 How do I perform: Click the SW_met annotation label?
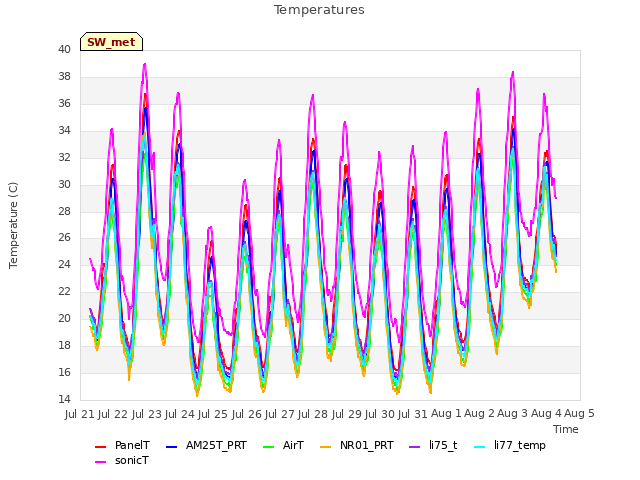click(x=111, y=42)
